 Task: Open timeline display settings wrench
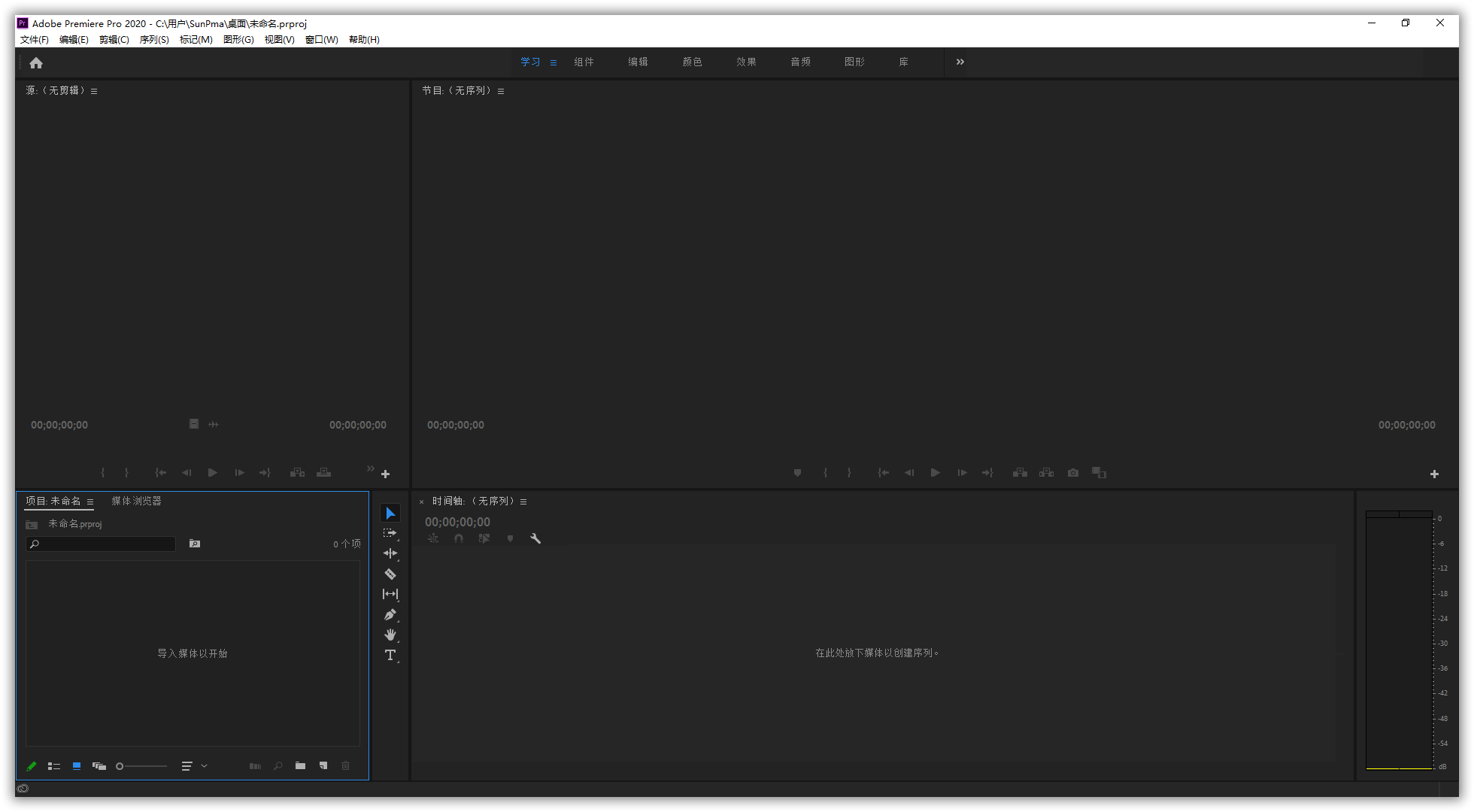coord(535,538)
